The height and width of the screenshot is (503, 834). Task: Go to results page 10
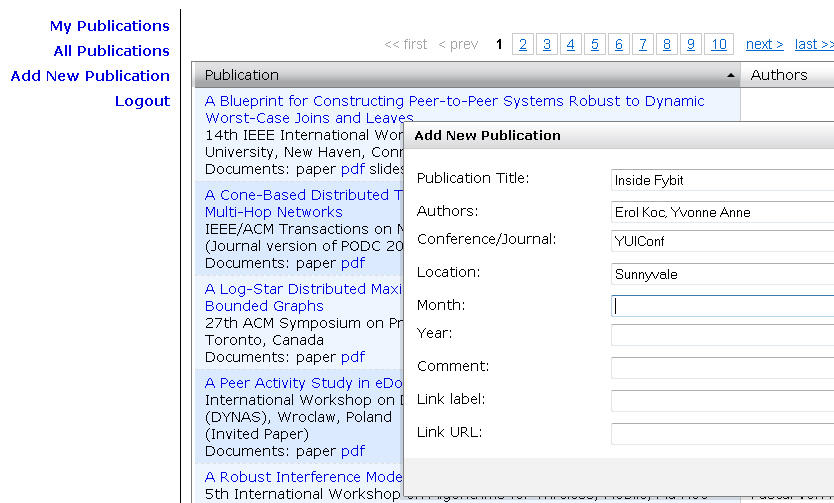(x=719, y=44)
